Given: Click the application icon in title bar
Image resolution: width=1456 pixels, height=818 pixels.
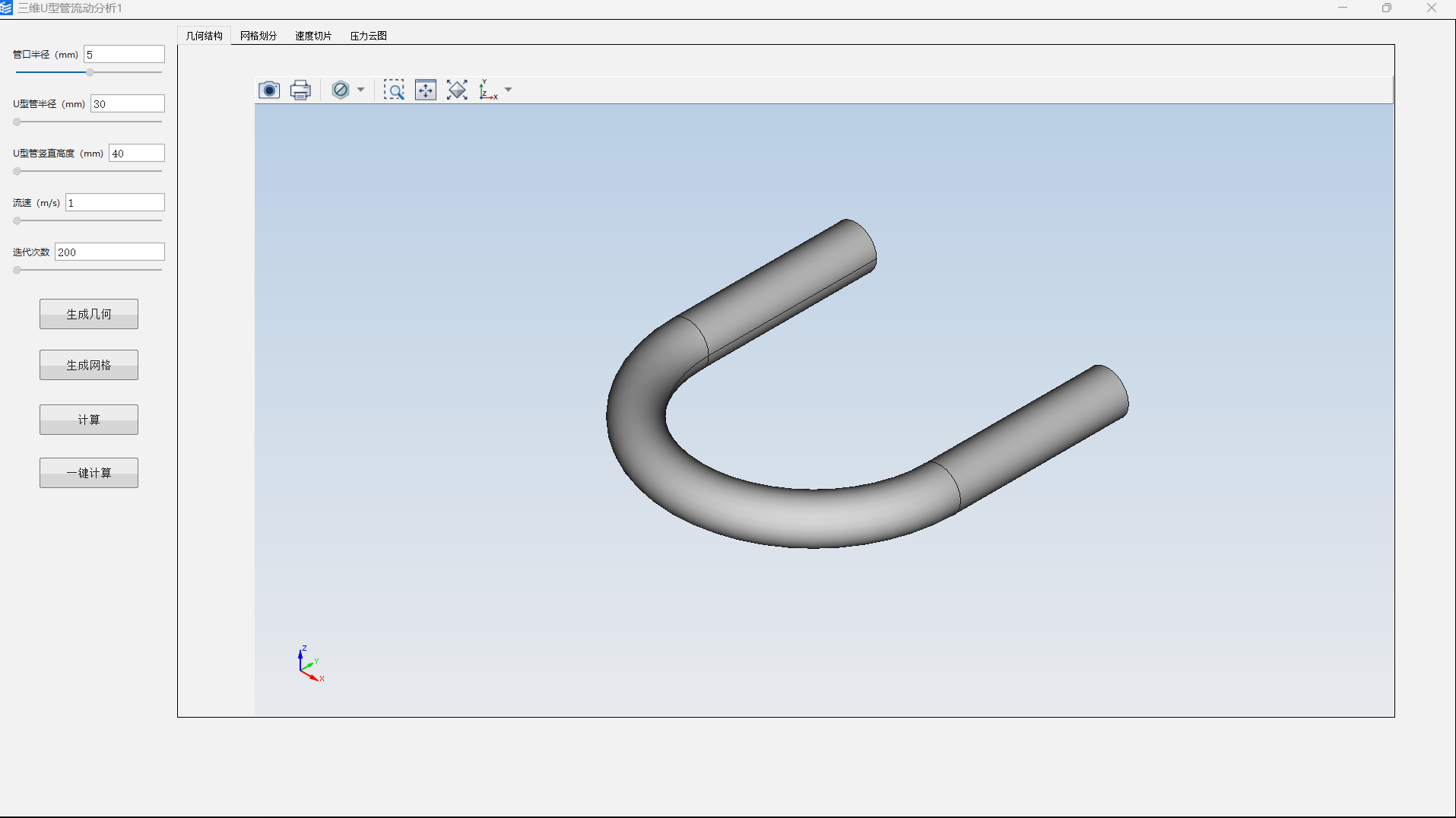Looking at the screenshot, I should (x=7, y=8).
